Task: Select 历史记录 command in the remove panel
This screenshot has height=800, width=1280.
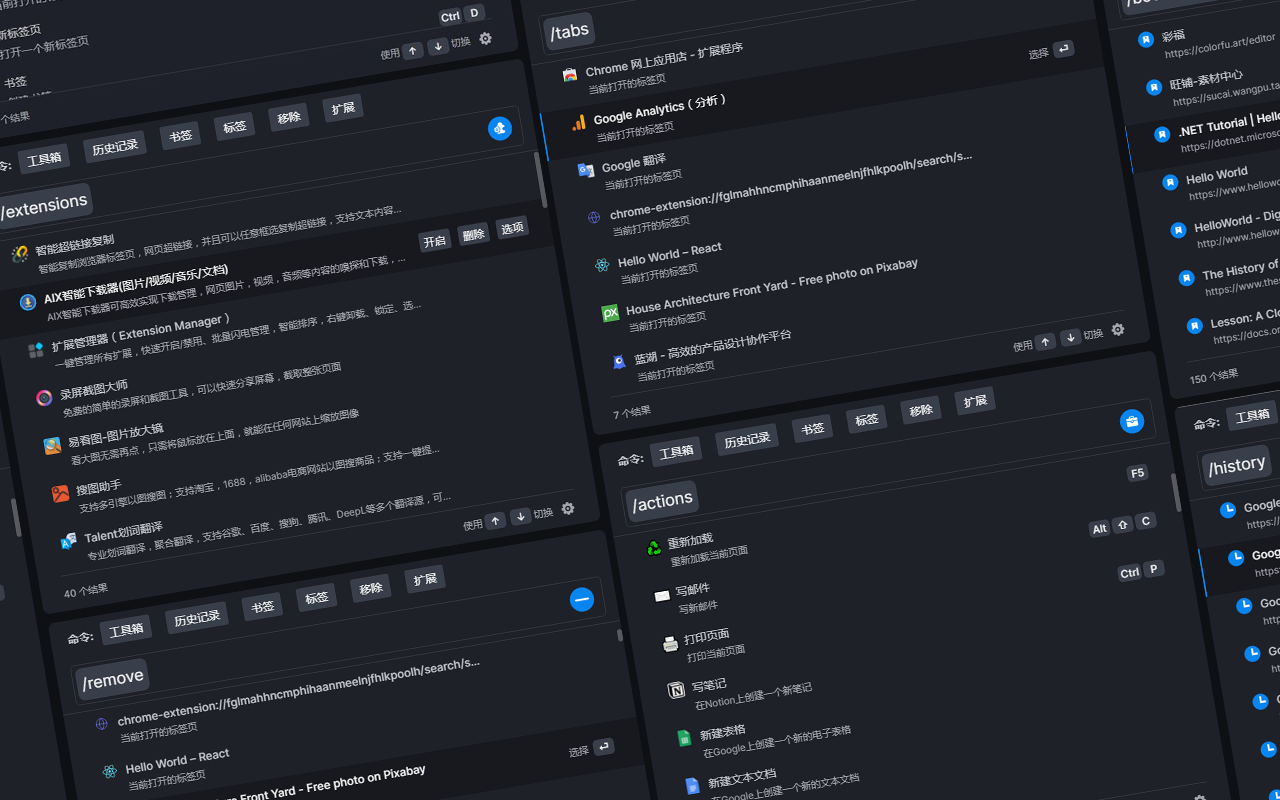Action: pyautogui.click(x=197, y=617)
